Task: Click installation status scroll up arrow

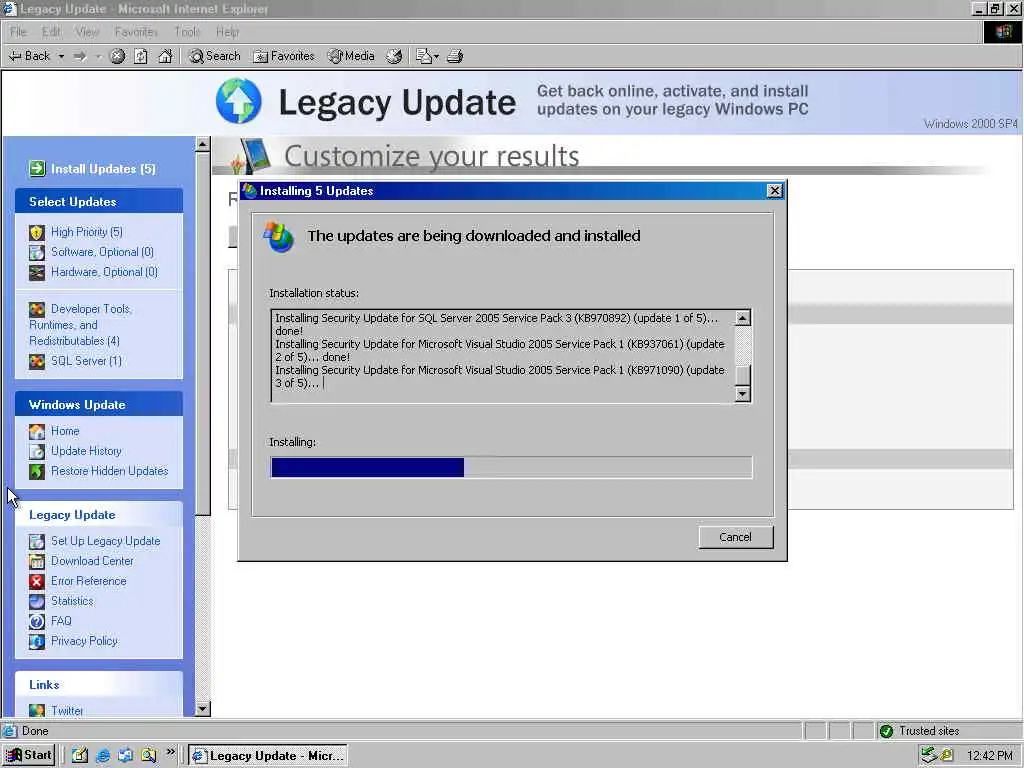Action: coord(743,318)
